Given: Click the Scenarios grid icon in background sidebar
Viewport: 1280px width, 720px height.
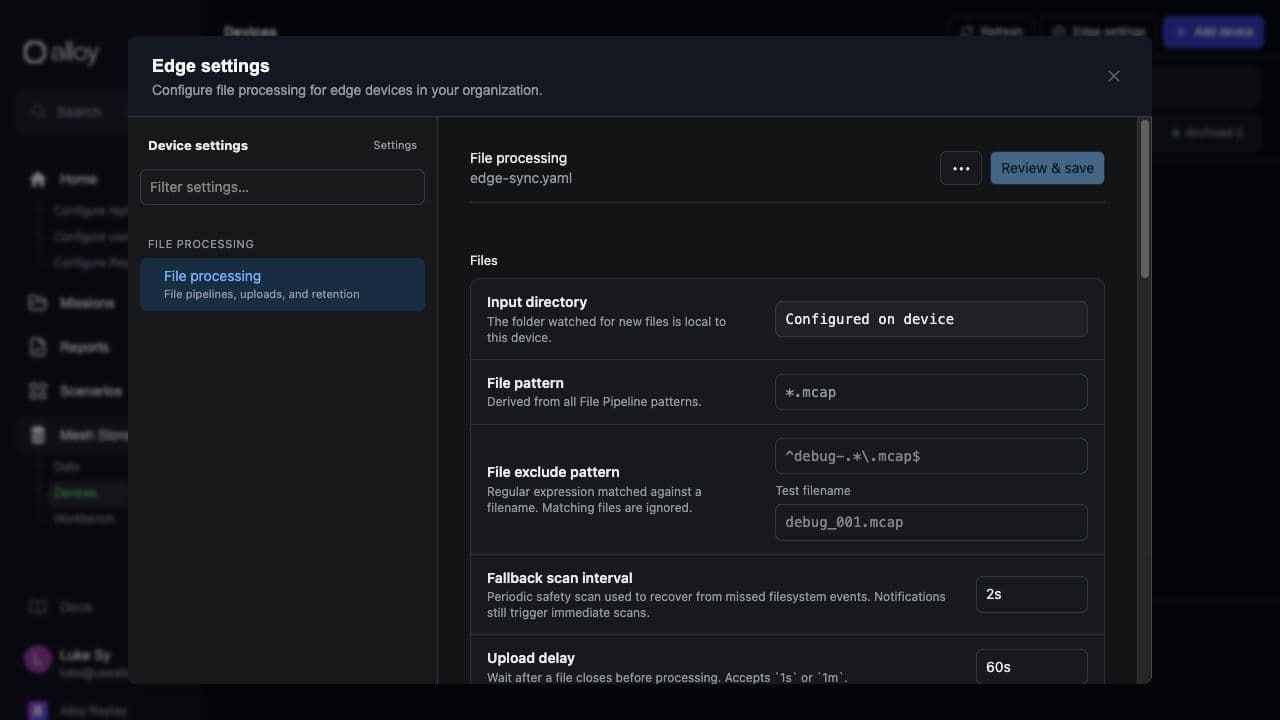Looking at the screenshot, I should tap(38, 391).
